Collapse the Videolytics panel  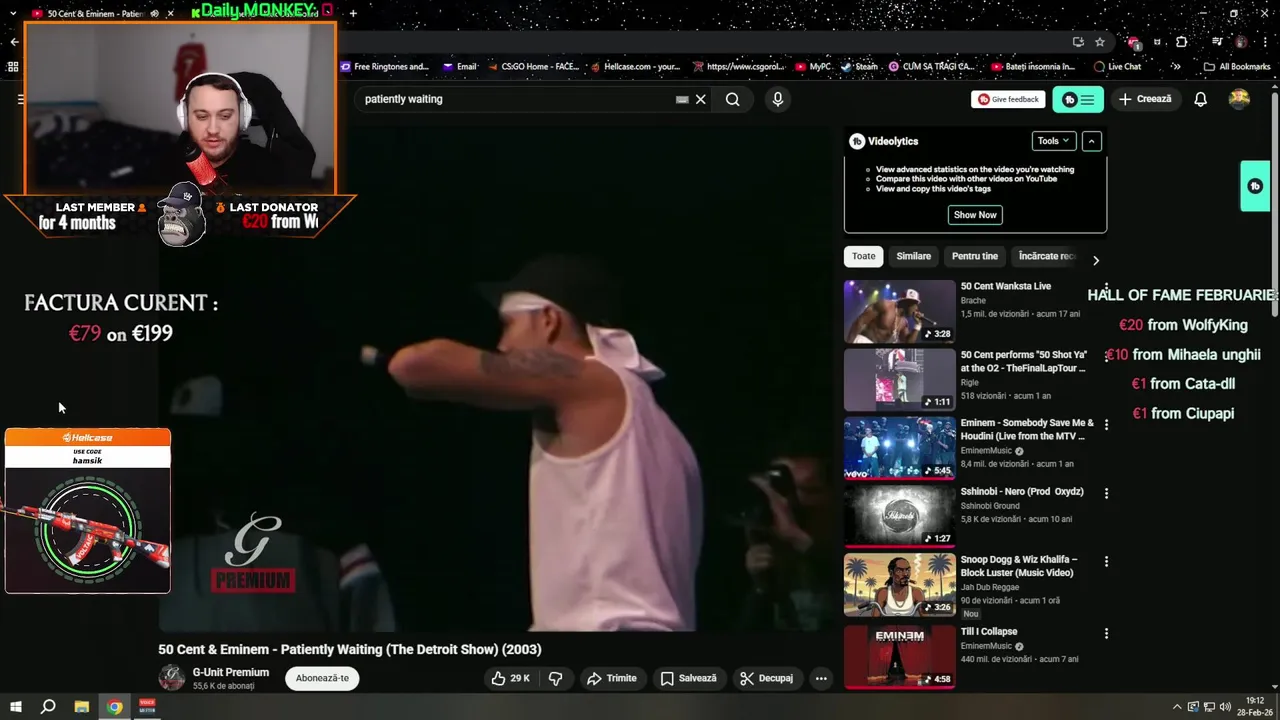pos(1092,141)
